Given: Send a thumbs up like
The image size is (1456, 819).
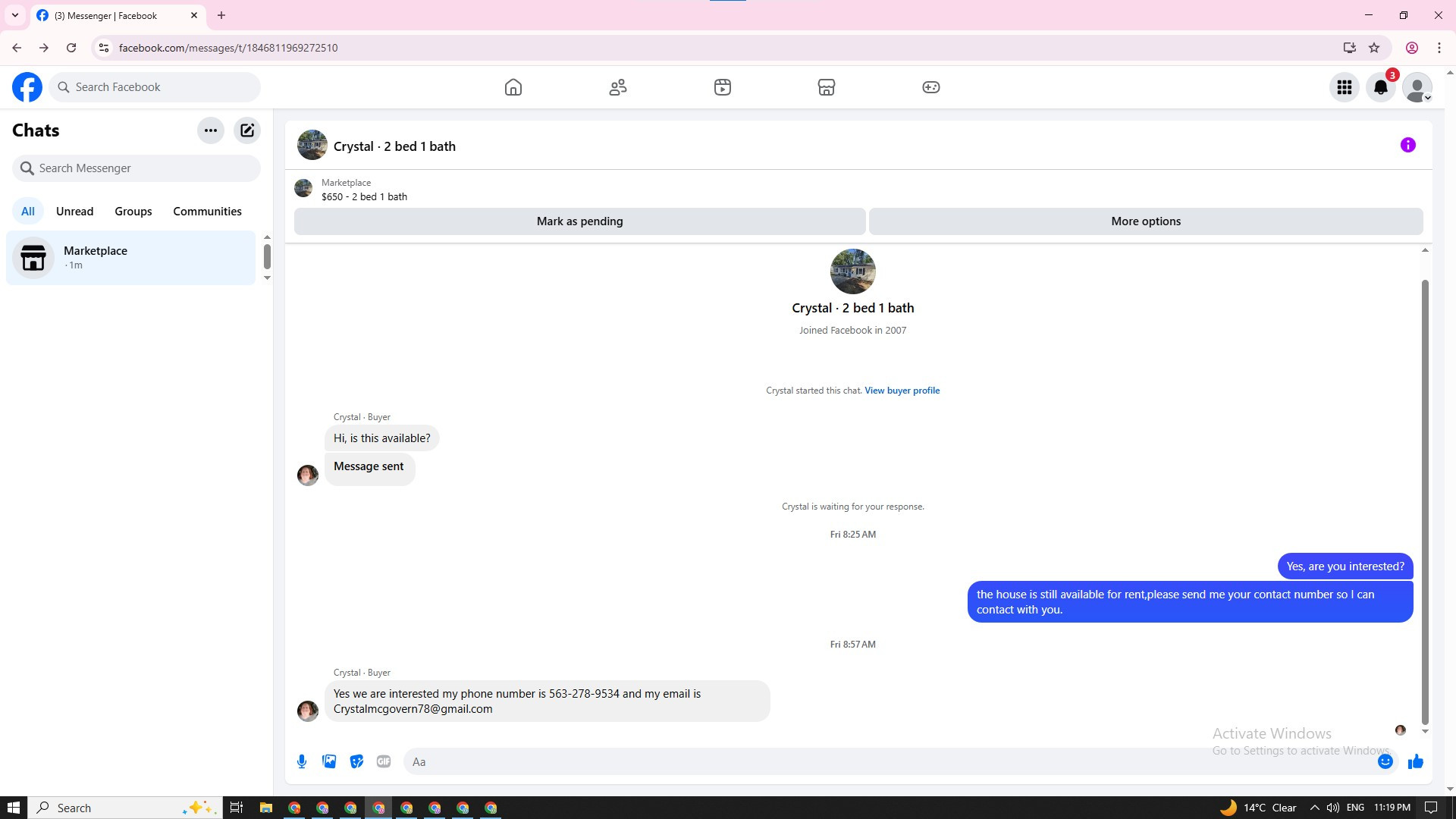Looking at the screenshot, I should 1416,761.
